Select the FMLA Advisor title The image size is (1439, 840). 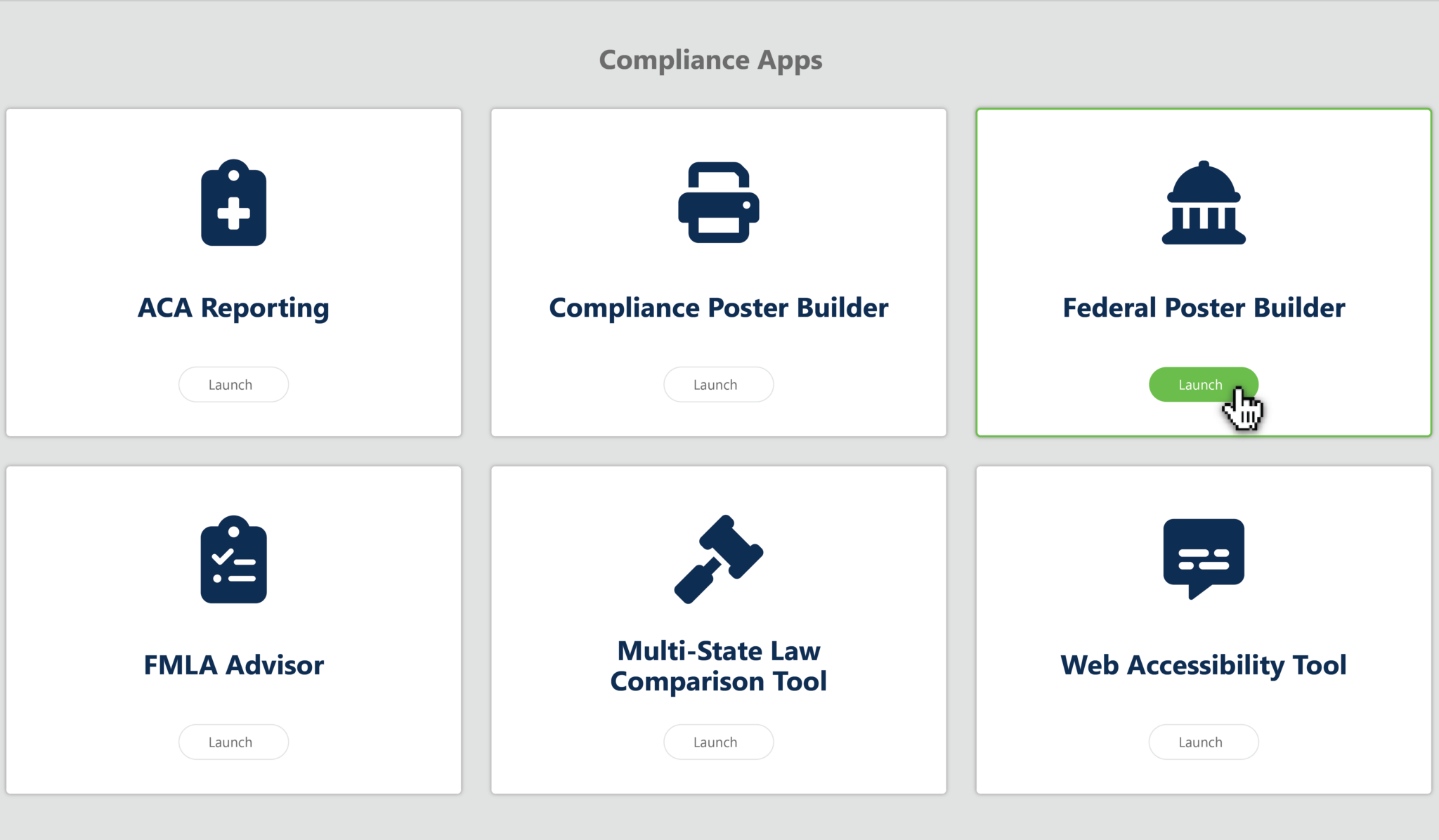click(x=233, y=665)
